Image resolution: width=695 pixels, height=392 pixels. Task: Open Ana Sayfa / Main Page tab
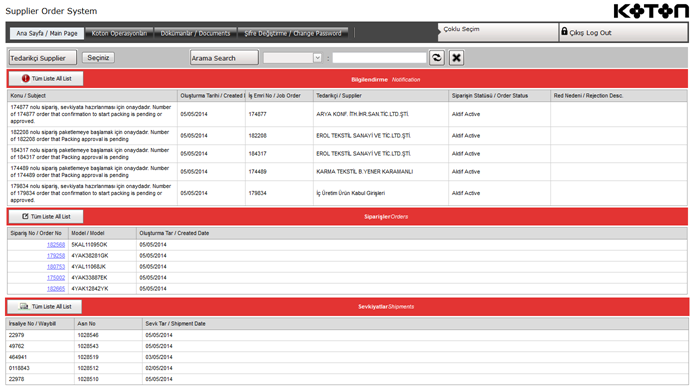pyautogui.click(x=47, y=33)
